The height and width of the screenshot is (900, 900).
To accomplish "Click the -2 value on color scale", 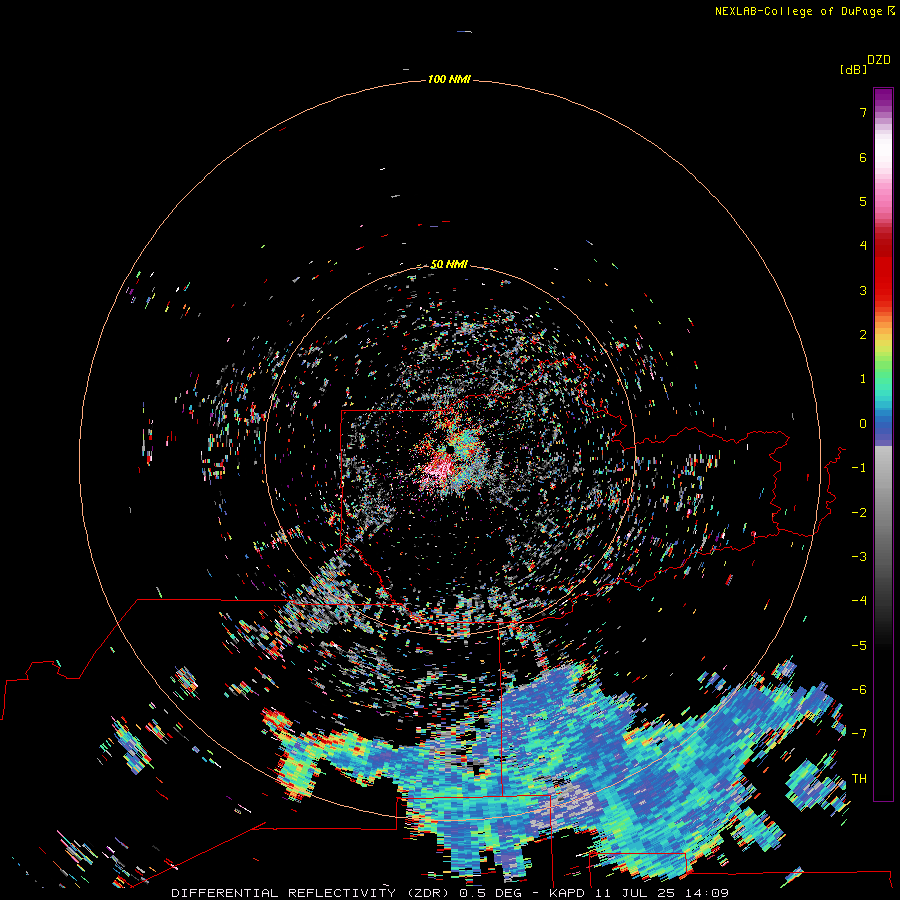I will click(859, 513).
